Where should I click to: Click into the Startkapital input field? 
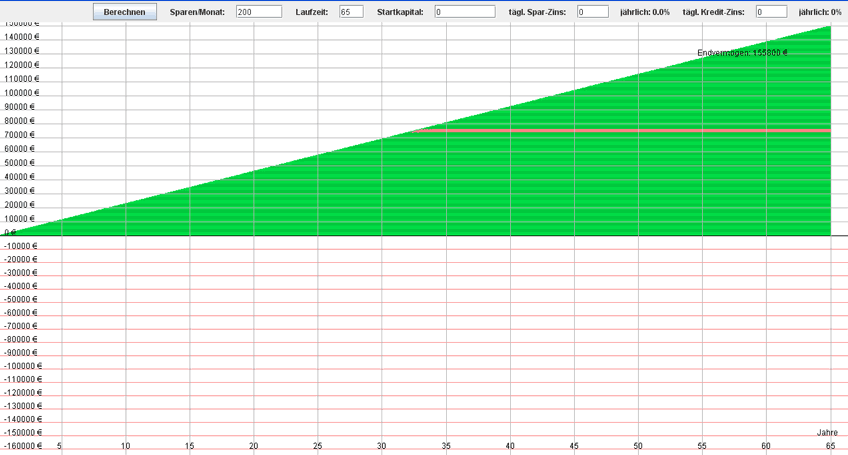tap(464, 12)
